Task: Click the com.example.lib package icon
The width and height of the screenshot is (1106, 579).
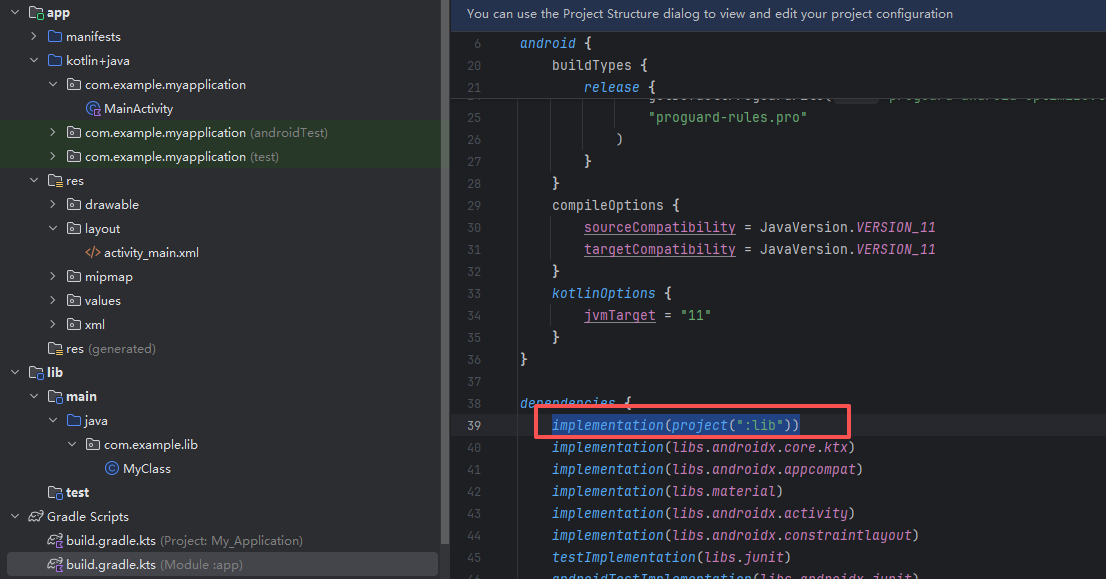Action: (x=92, y=444)
